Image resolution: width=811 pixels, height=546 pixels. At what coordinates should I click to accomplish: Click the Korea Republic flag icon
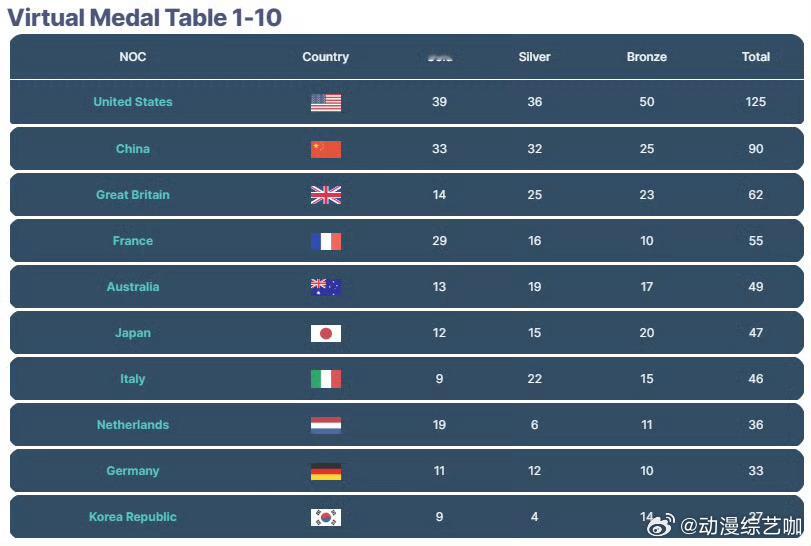coord(326,517)
